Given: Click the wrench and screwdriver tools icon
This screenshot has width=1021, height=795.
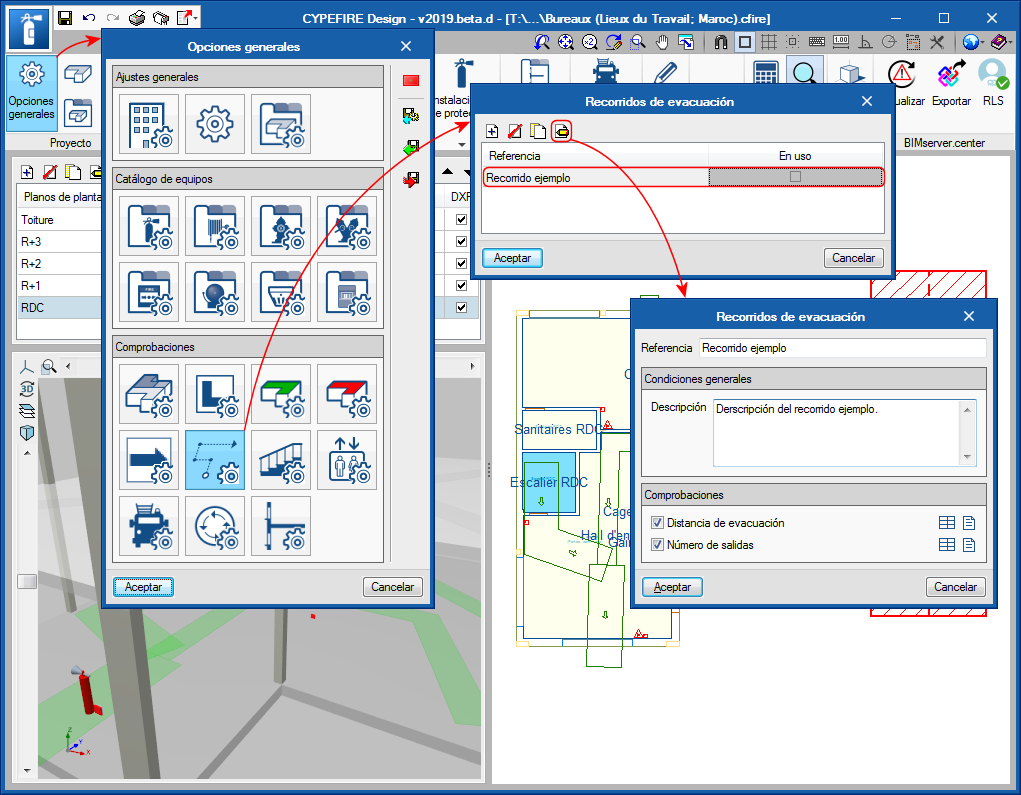Looking at the screenshot, I should pyautogui.click(x=937, y=42).
